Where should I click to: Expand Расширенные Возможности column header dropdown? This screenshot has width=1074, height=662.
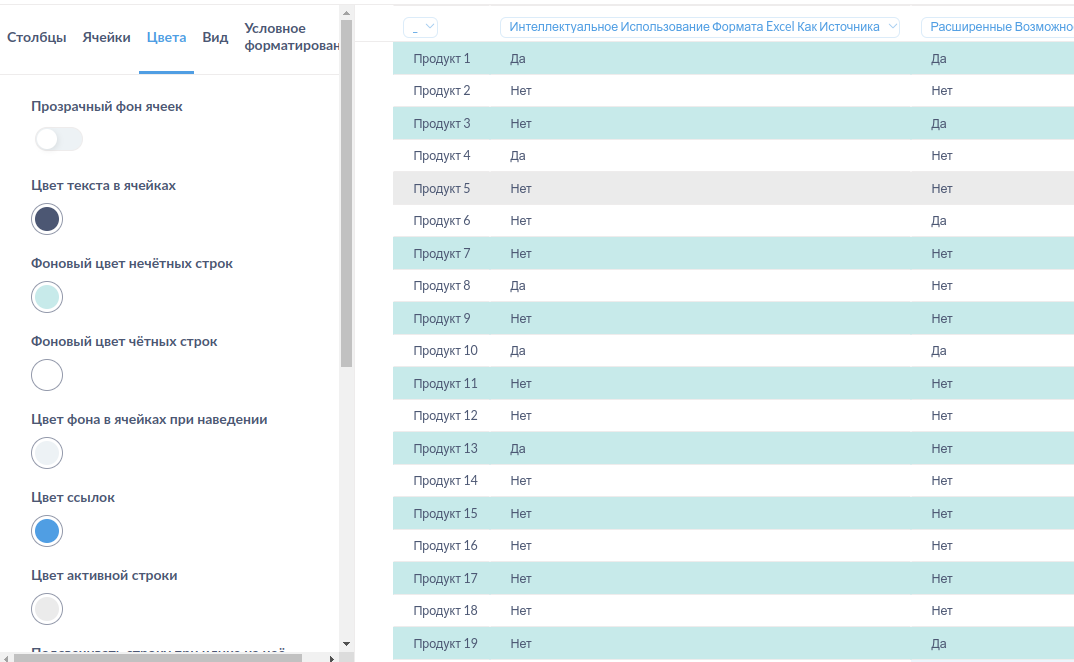(x=997, y=28)
